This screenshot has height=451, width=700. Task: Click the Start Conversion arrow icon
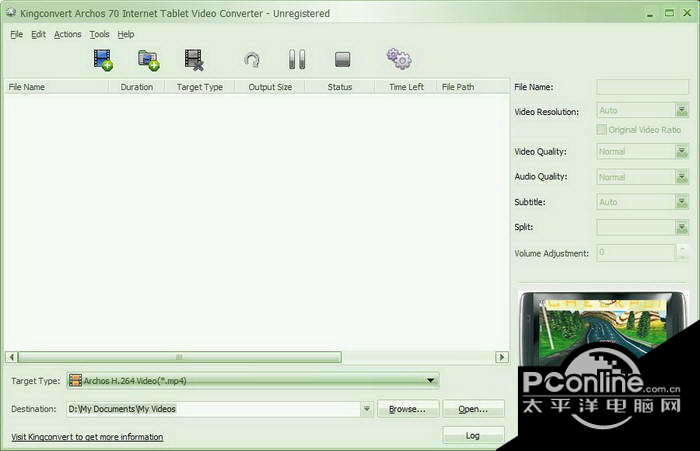point(252,60)
